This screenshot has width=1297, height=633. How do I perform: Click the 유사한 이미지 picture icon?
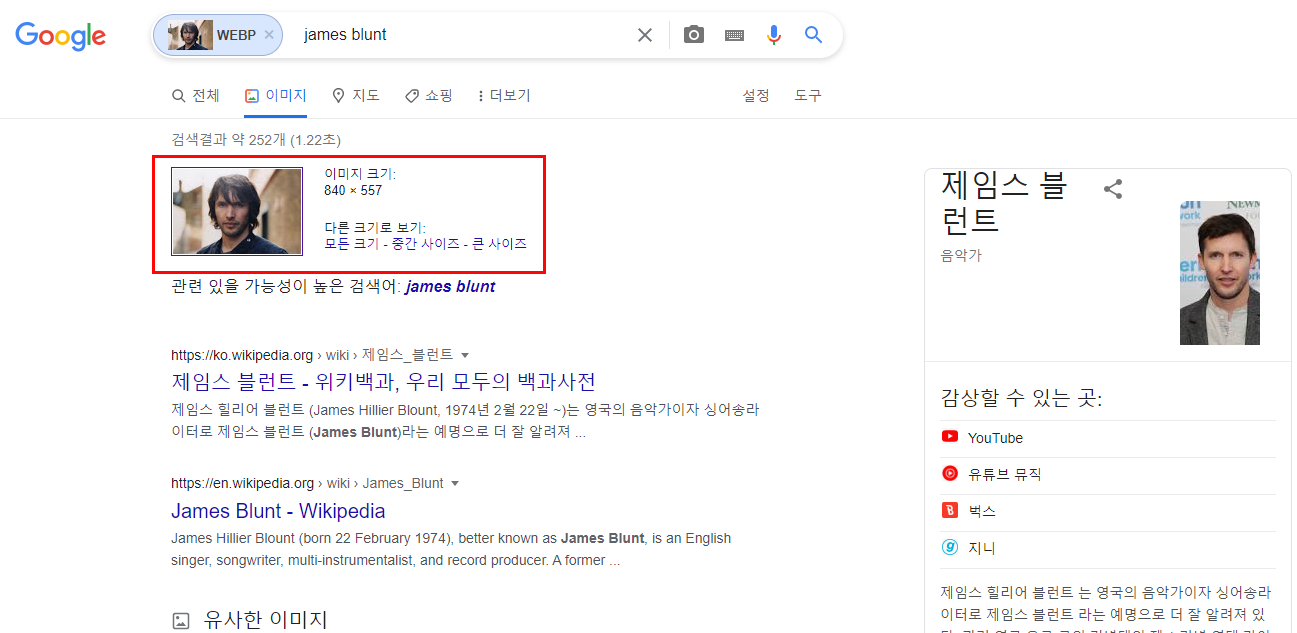coord(181,620)
